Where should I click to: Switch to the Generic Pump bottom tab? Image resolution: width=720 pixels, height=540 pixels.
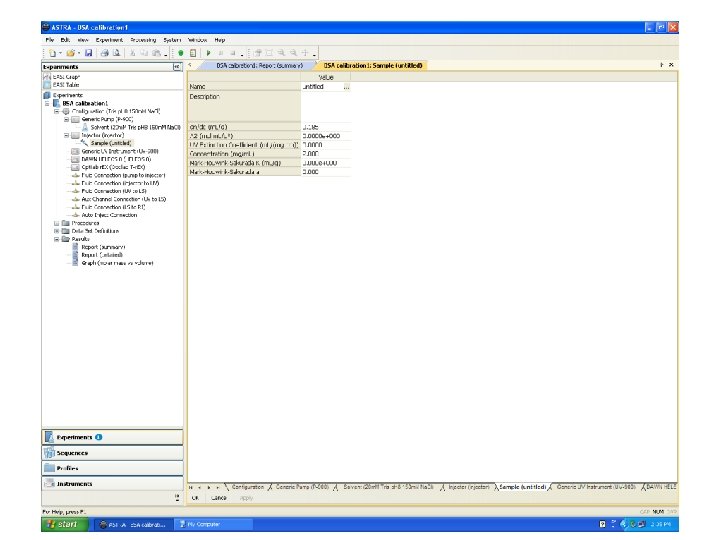click(302, 487)
